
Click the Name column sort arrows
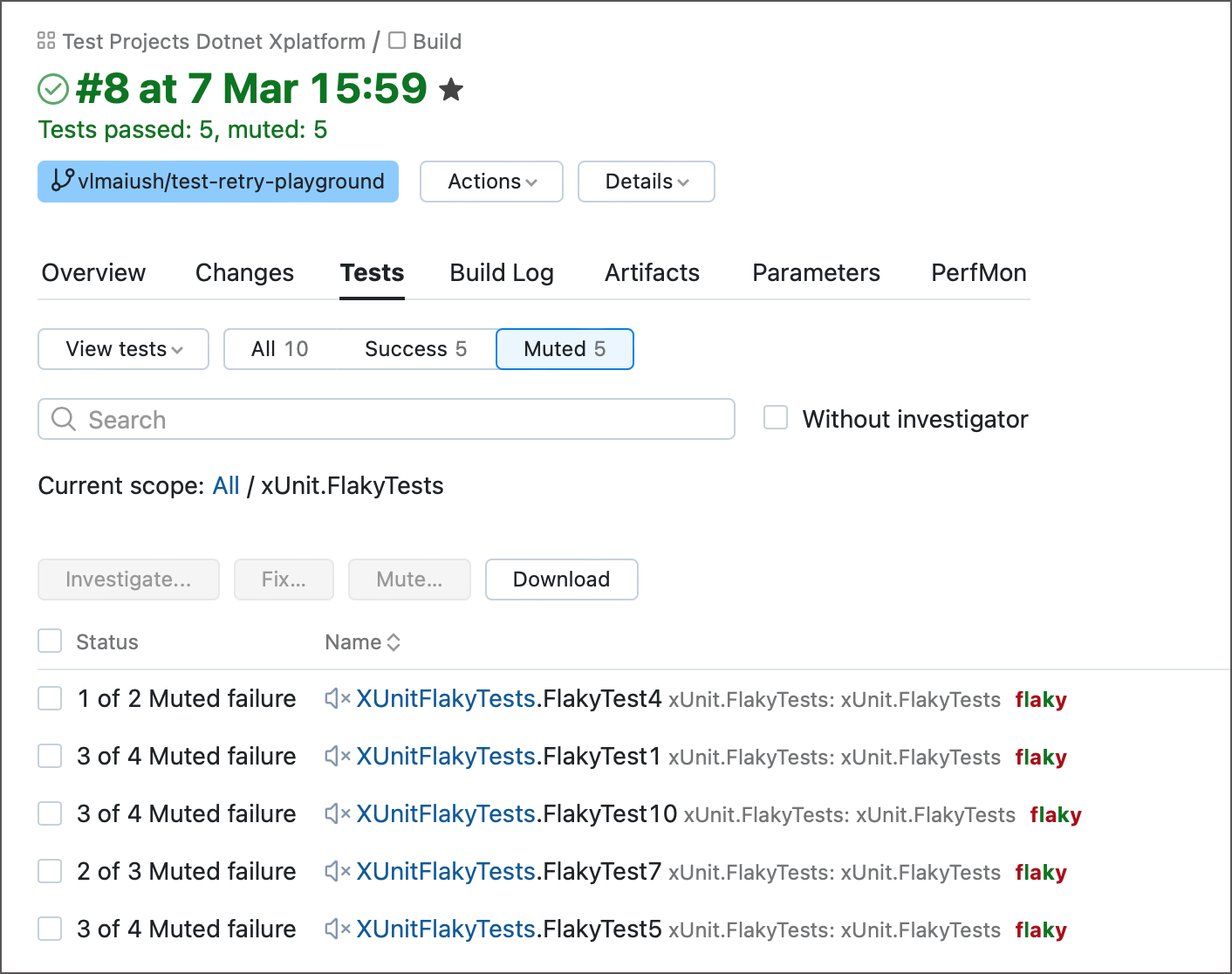pos(394,642)
